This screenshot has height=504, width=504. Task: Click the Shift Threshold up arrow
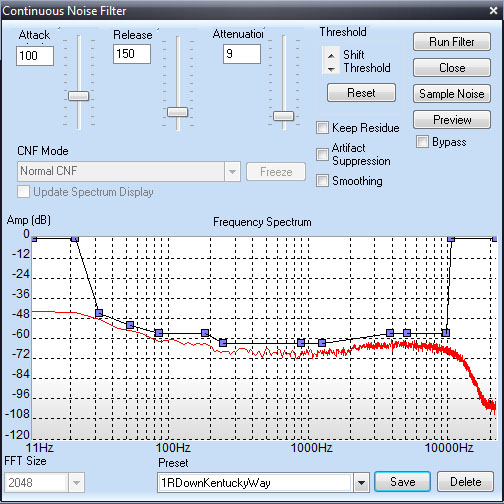pos(331,56)
